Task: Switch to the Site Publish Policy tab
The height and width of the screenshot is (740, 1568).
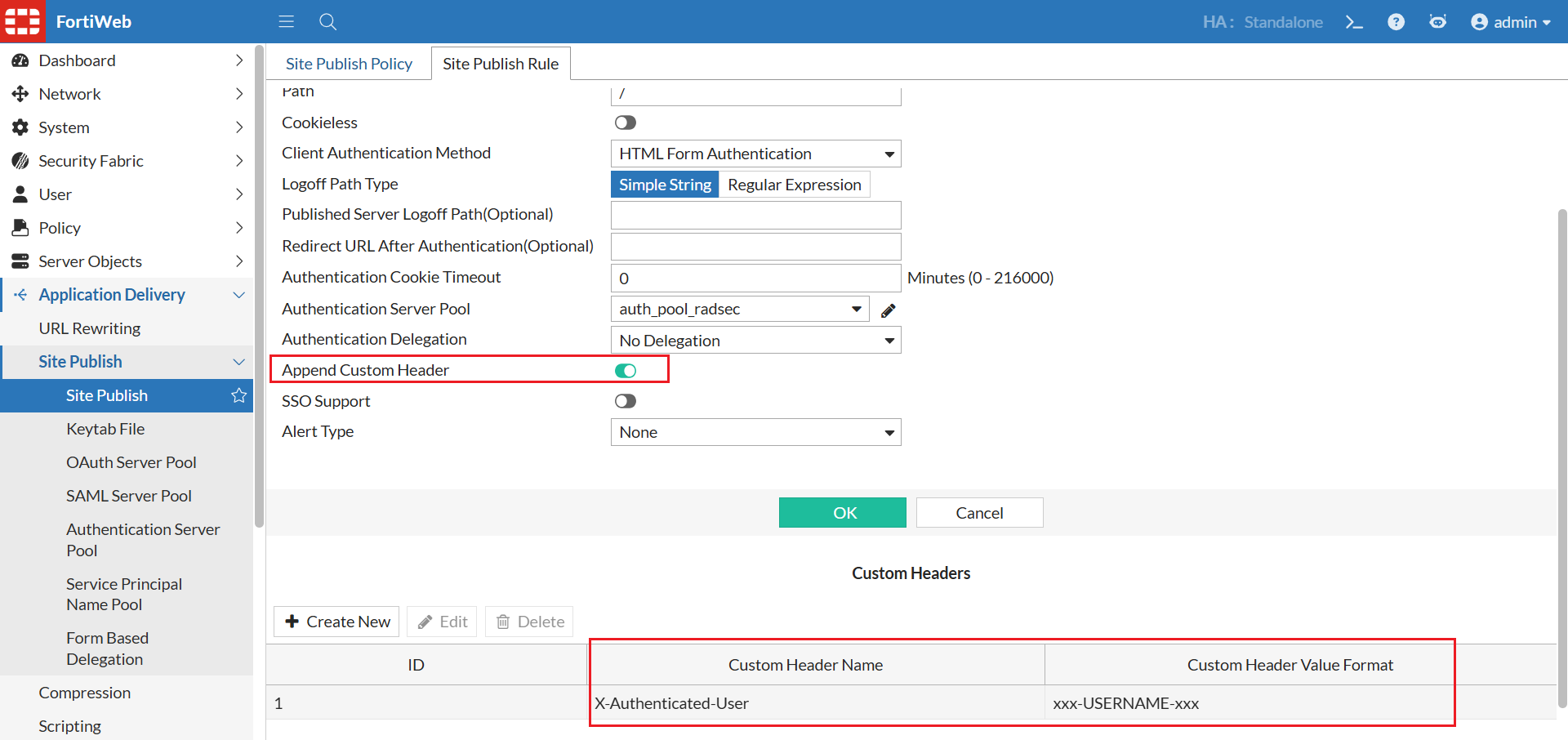Action: [x=349, y=64]
